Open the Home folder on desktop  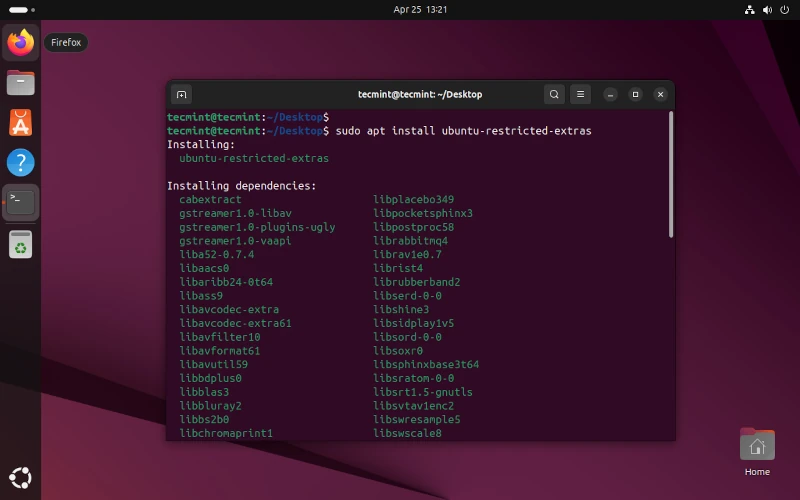pos(757,448)
